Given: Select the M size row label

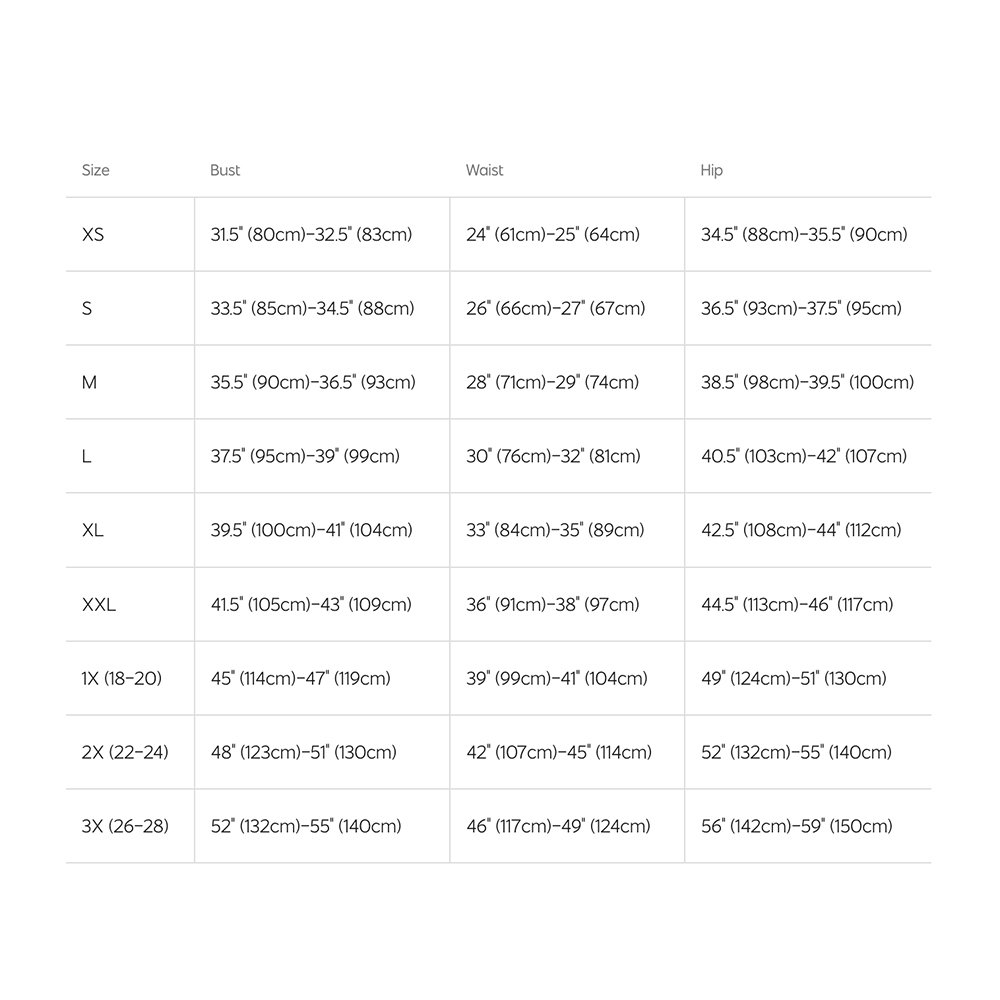Looking at the screenshot, I should click(x=90, y=383).
